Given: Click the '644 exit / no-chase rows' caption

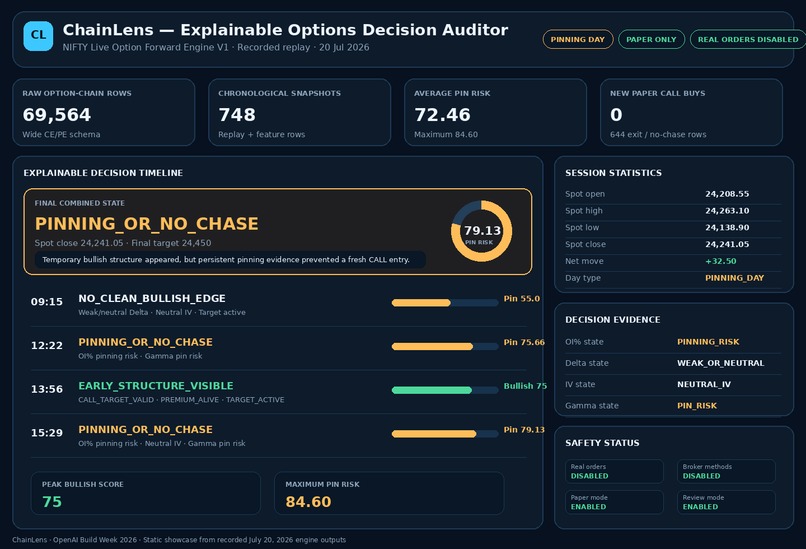Looking at the screenshot, I should [x=658, y=135].
